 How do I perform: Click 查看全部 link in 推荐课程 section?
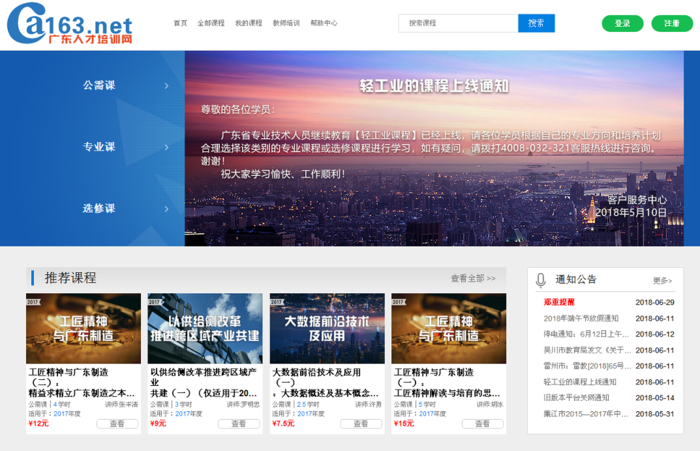[472, 278]
